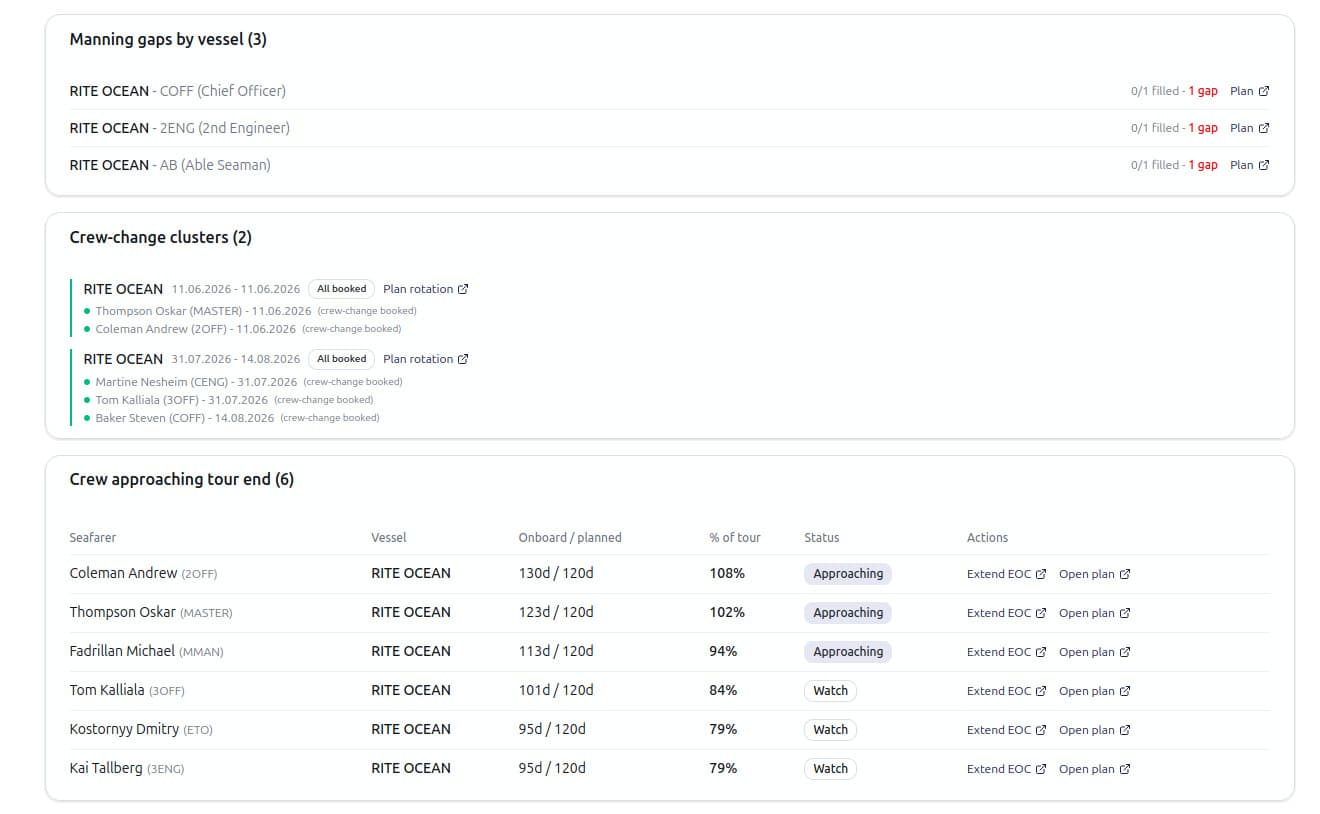Click Approaching status badge for Thompson Oskar
The width and height of the screenshot is (1320, 814).
click(848, 613)
